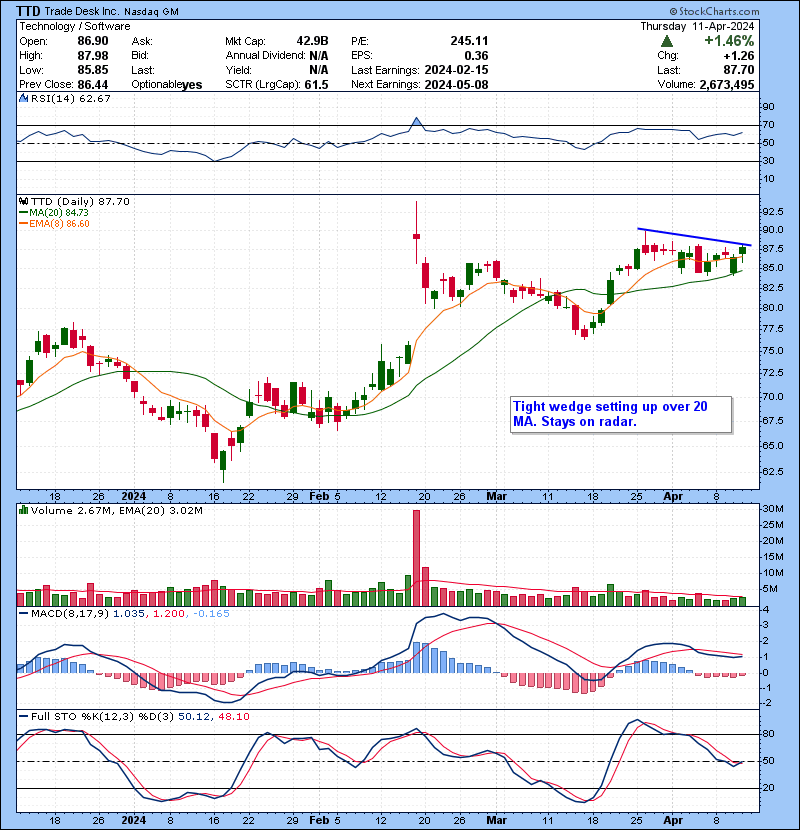Click the candlestick icon beside TTD (Daily)
This screenshot has width=800, height=830.
click(23, 202)
